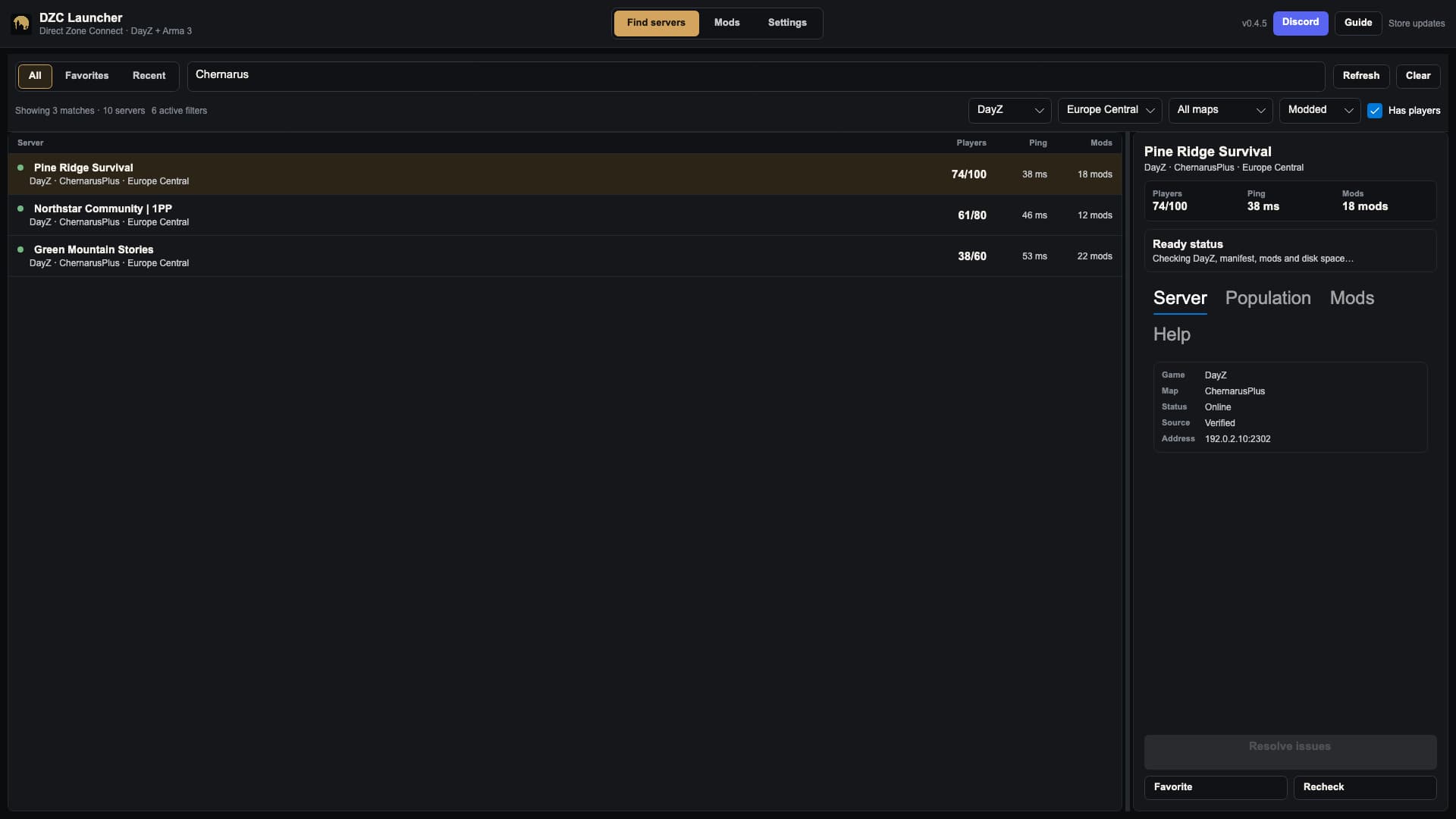Focus the Chernarus search field
The height and width of the screenshot is (819, 1456).
(756, 76)
